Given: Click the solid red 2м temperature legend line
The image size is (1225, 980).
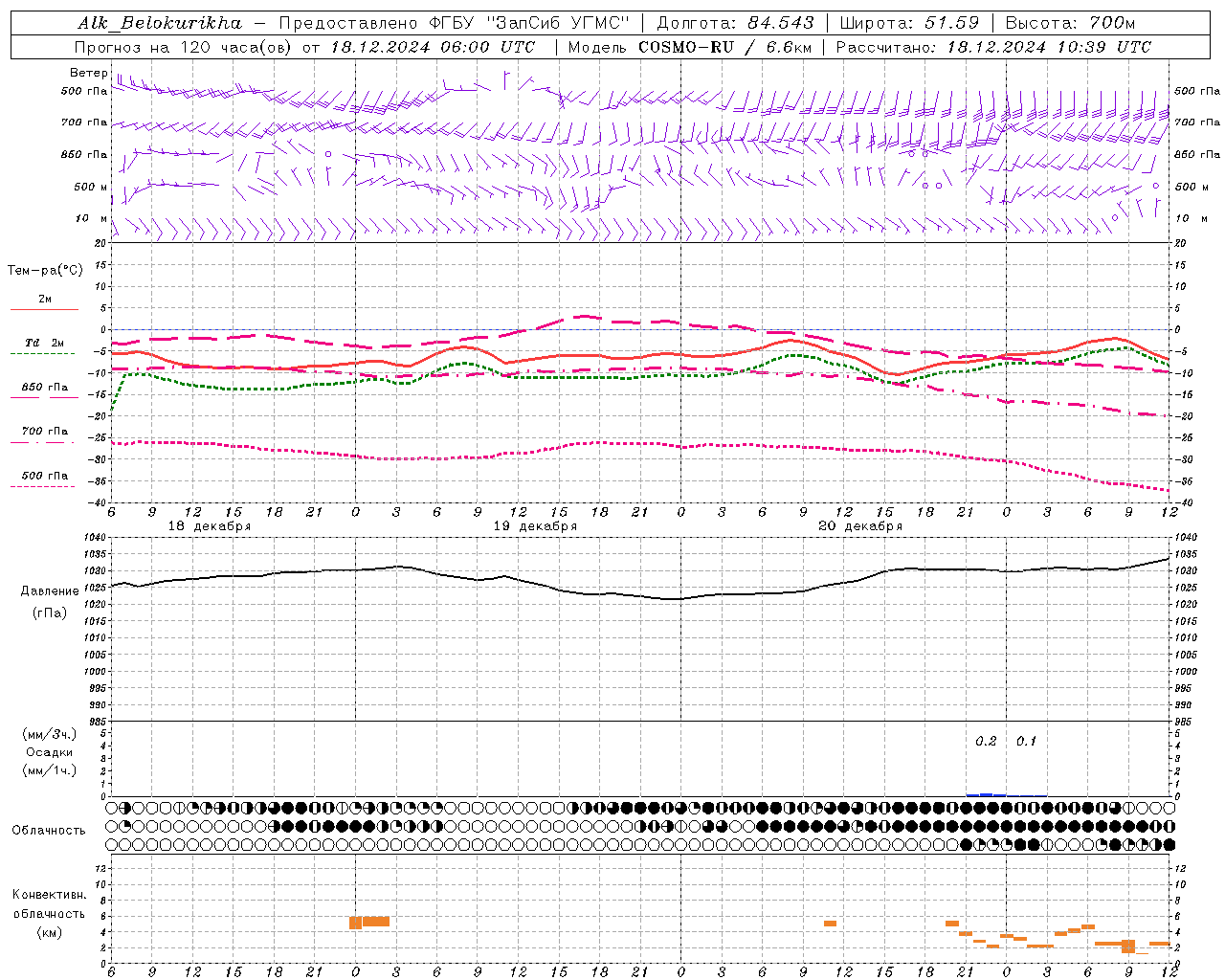Looking at the screenshot, I should [44, 309].
